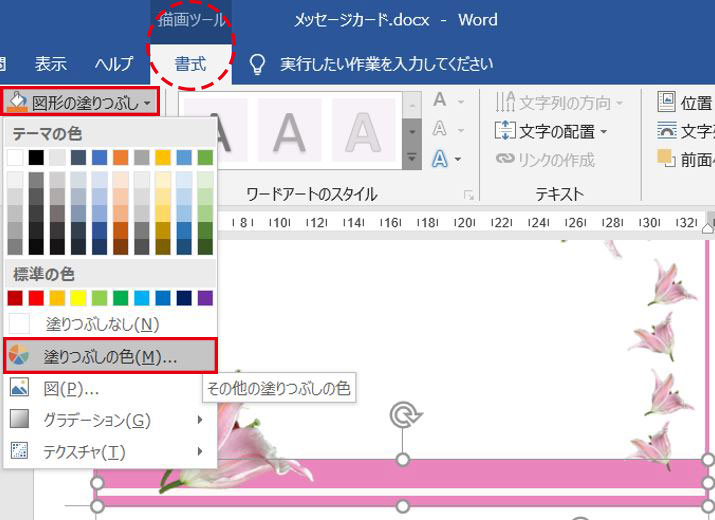Viewport: 715px width, 520px height.
Task: Select standard dark navy color swatch
Action: (184, 298)
